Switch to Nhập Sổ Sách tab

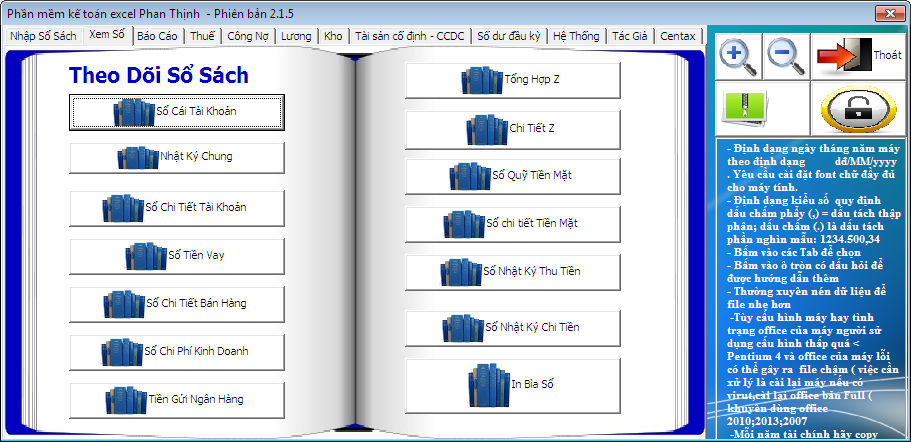coord(44,36)
